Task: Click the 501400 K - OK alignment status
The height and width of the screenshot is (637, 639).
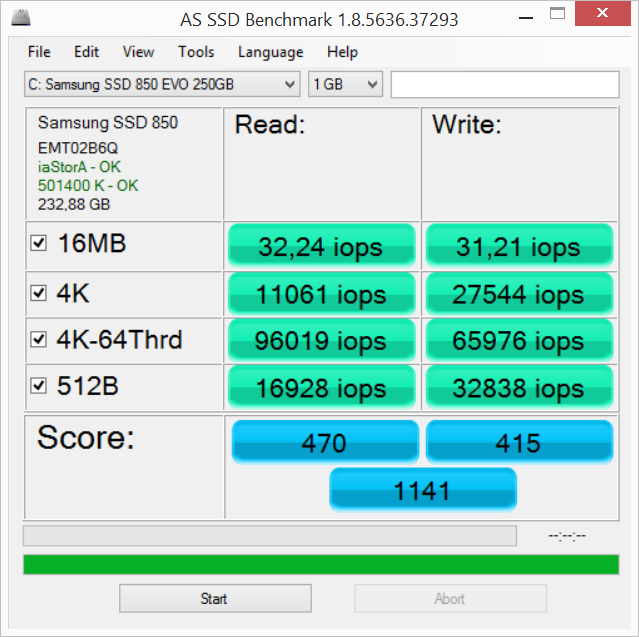Action: (x=88, y=186)
